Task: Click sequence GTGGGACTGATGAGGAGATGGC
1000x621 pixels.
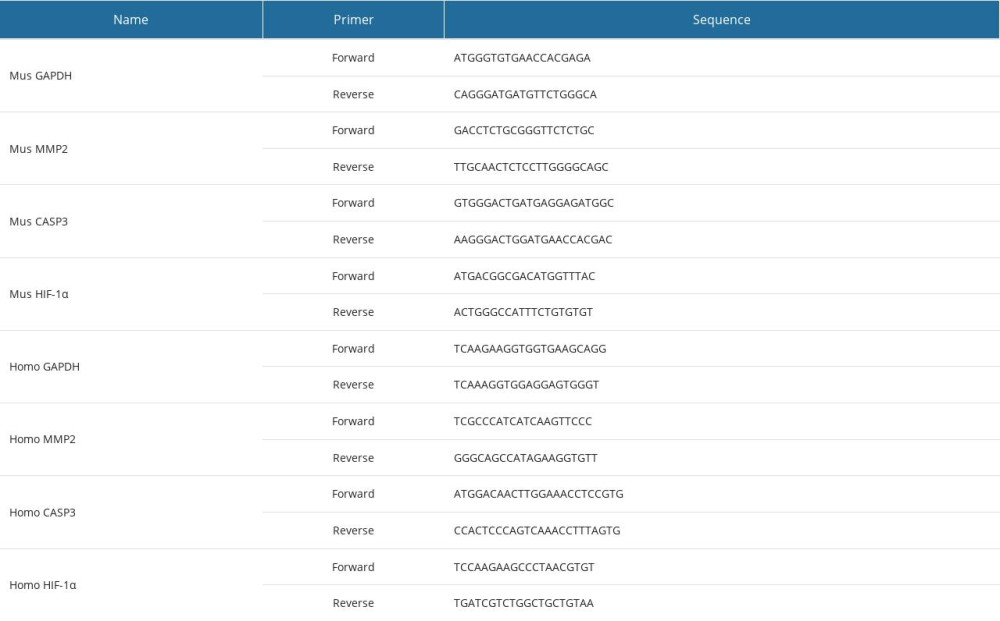Action: click(533, 203)
